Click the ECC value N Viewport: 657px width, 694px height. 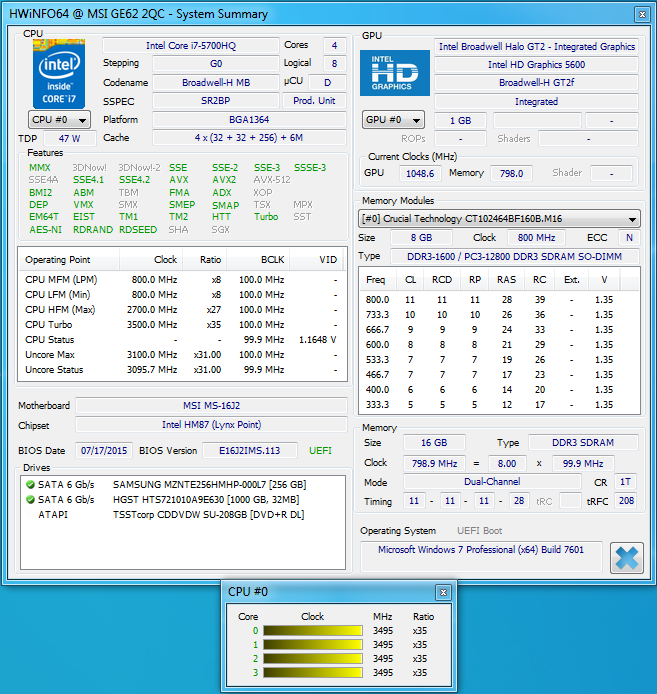629,238
